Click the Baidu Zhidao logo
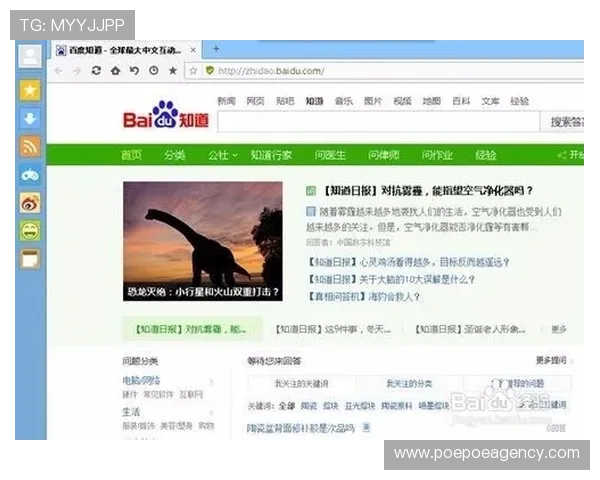 tap(166, 115)
